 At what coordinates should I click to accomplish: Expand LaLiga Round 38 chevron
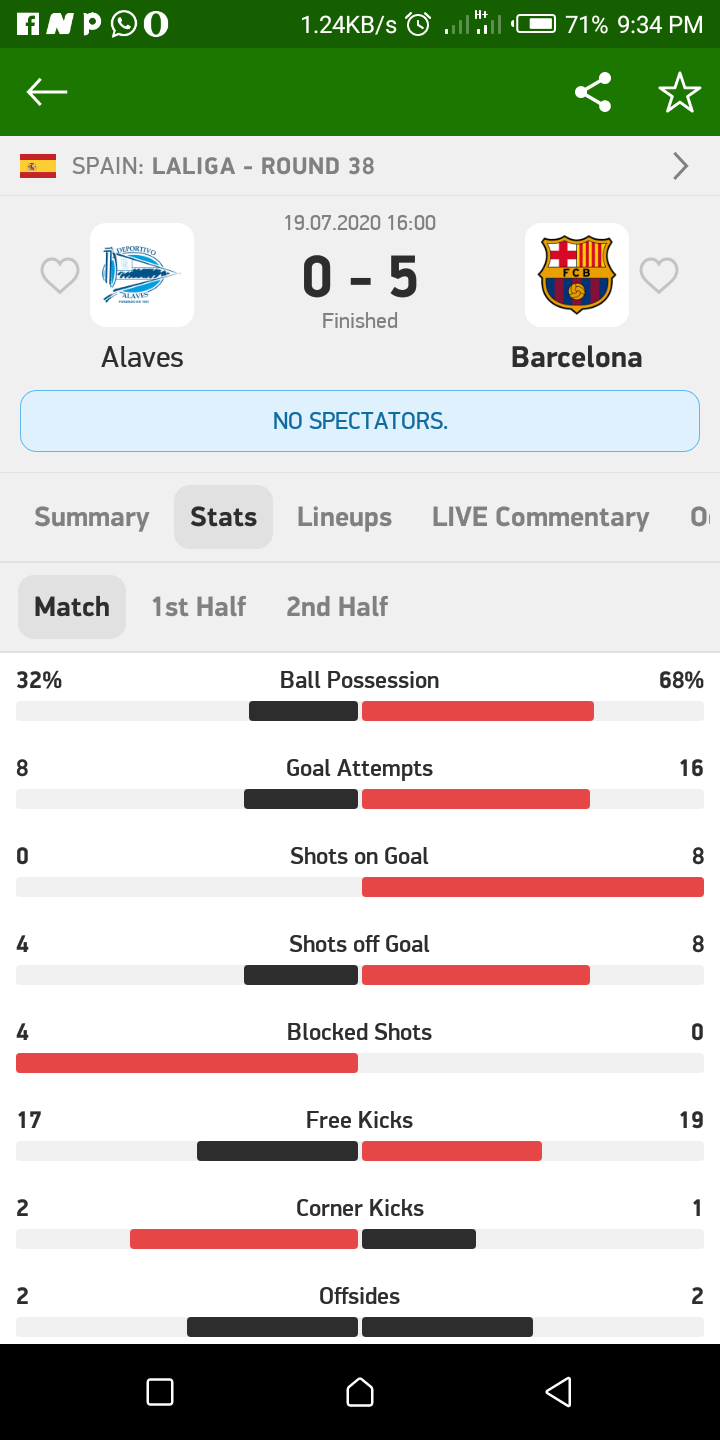coord(681,166)
